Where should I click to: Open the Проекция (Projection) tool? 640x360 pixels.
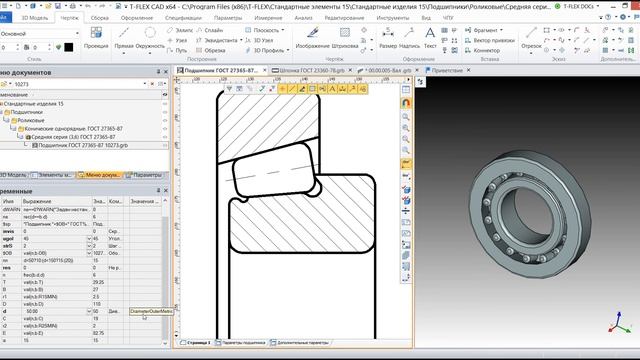tap(96, 38)
